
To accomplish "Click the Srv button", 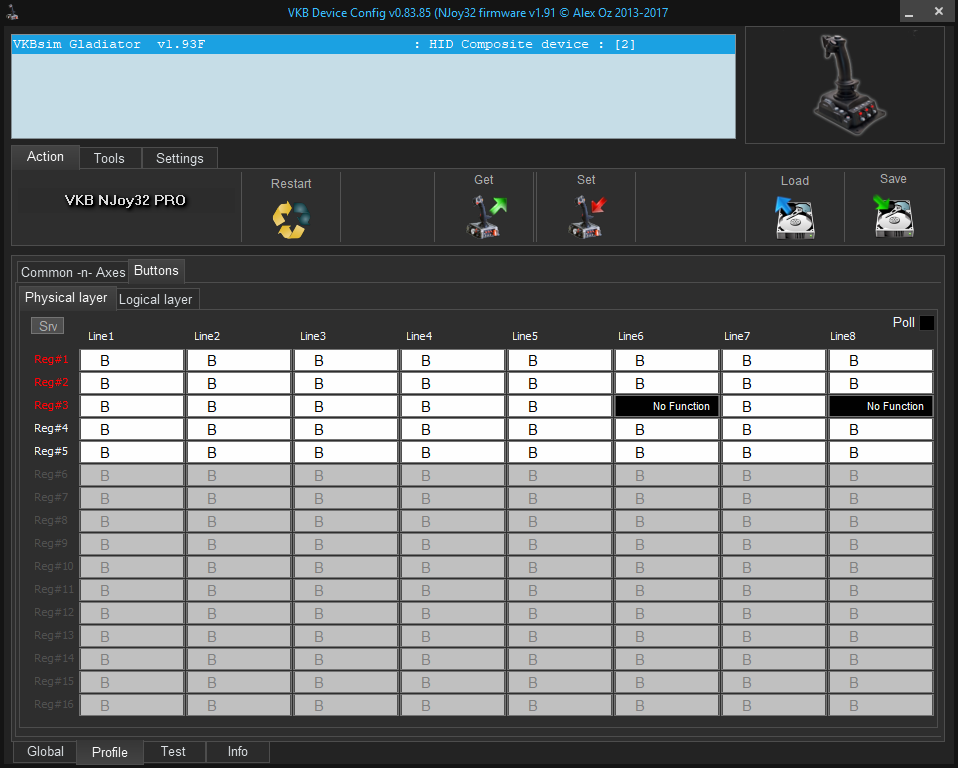I will point(48,326).
